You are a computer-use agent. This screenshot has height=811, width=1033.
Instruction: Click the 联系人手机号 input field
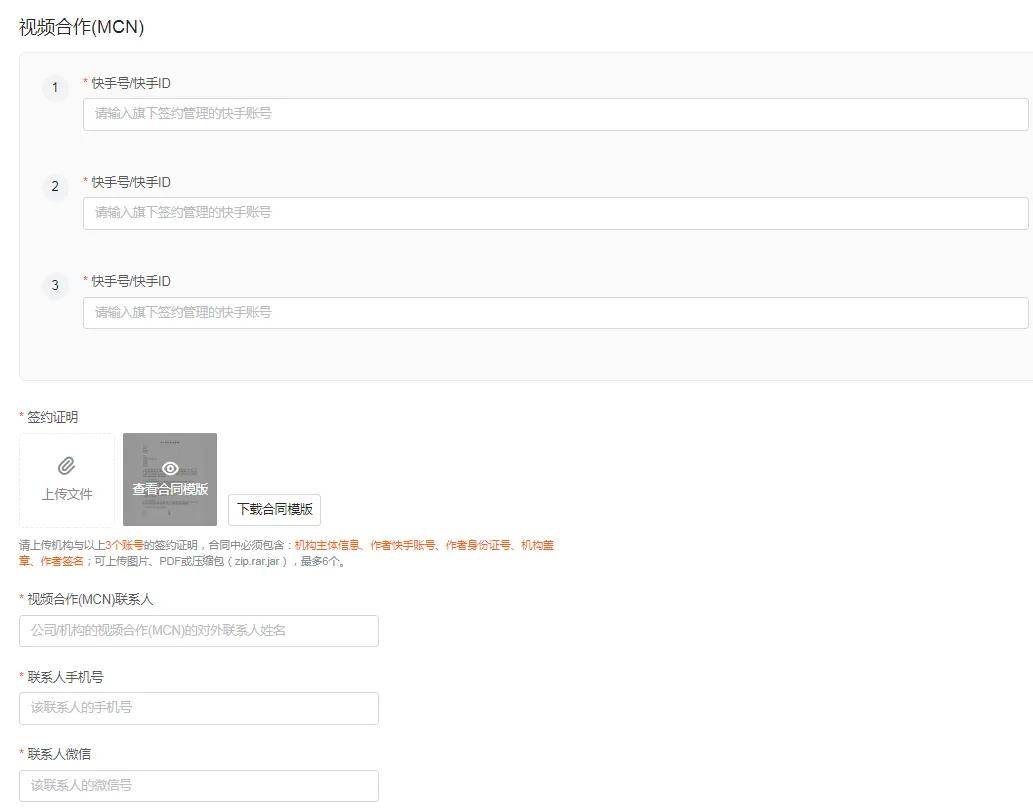pos(199,708)
